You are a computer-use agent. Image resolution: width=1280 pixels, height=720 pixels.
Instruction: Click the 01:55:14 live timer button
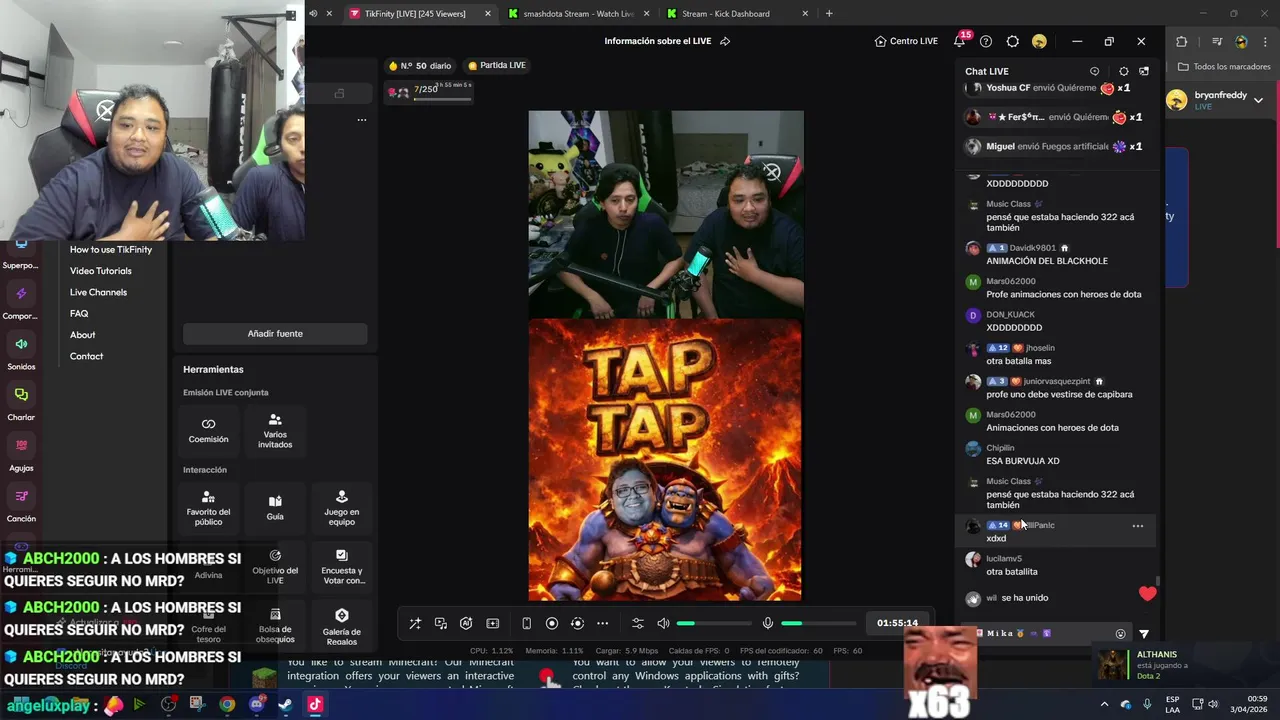click(x=897, y=623)
